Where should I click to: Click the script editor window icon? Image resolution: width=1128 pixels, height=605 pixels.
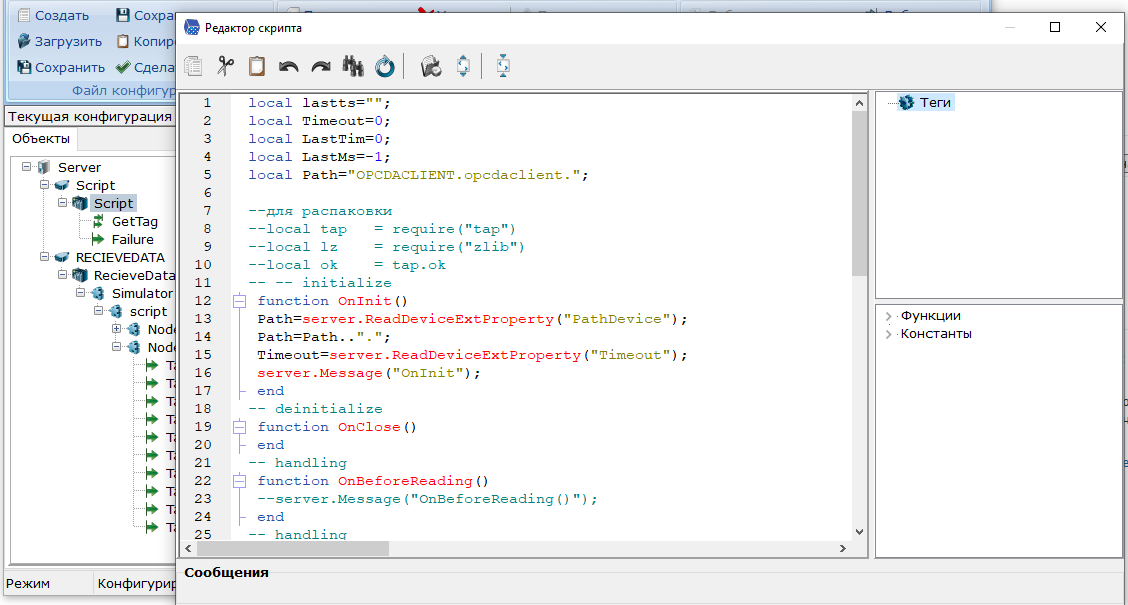point(191,27)
